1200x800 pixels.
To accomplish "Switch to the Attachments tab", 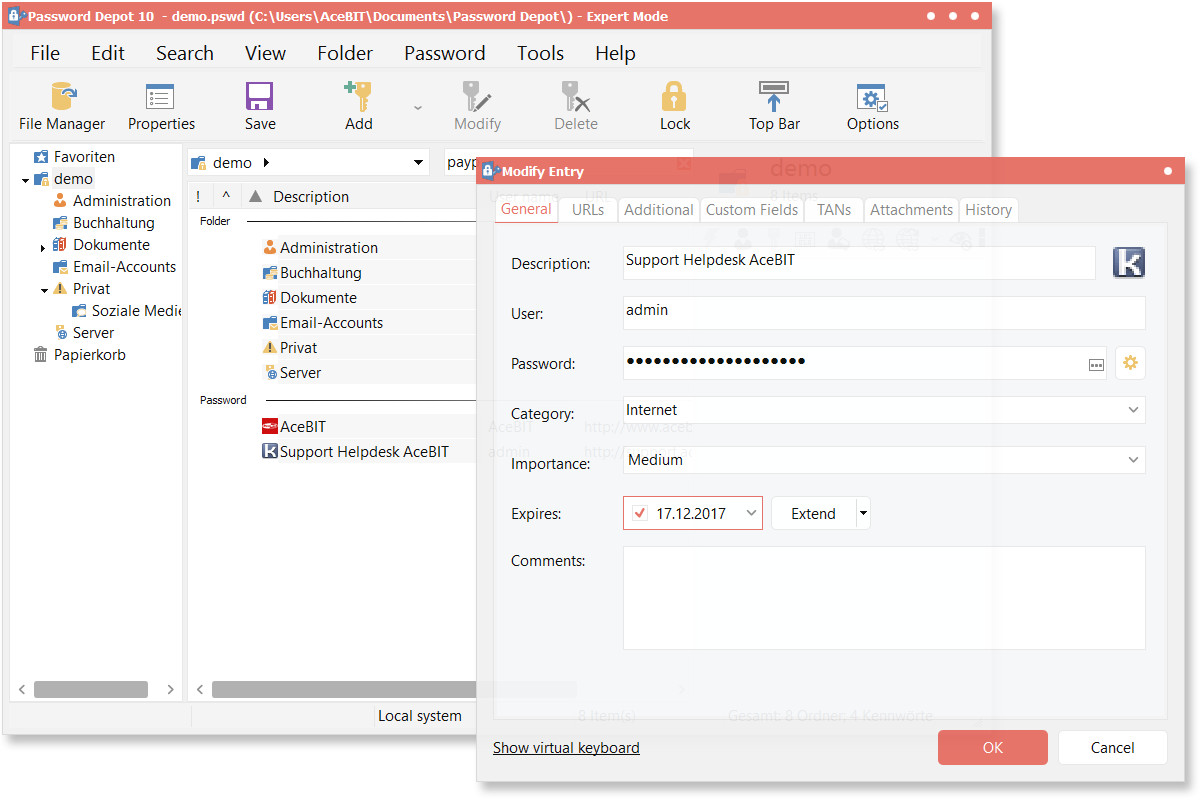I will (x=911, y=210).
